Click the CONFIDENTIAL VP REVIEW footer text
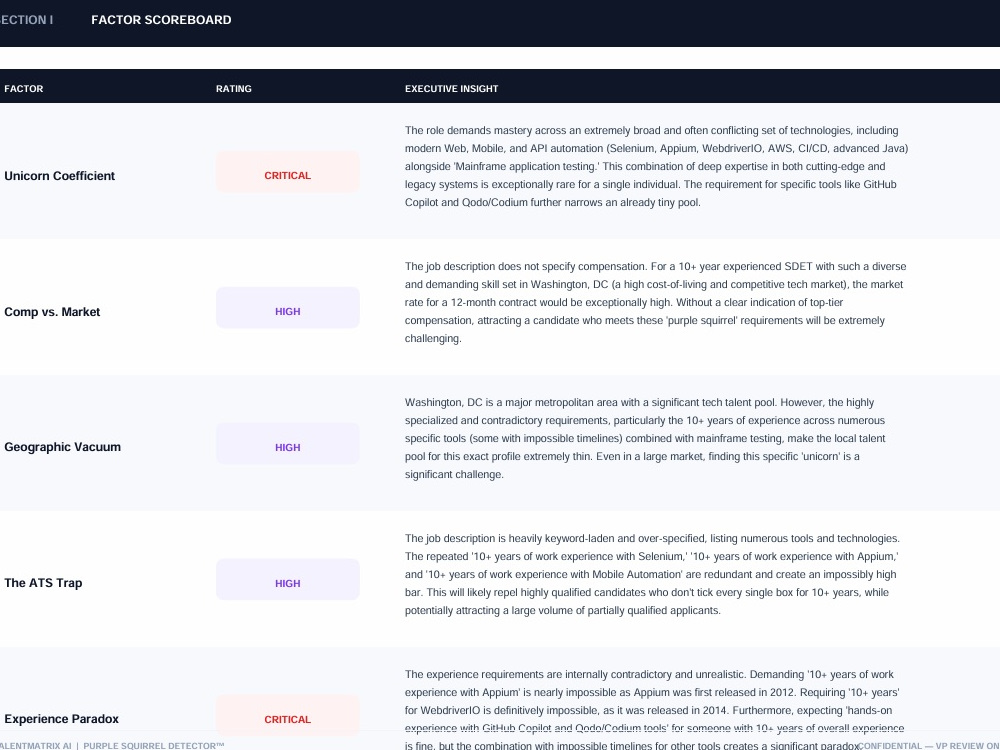 coord(929,746)
